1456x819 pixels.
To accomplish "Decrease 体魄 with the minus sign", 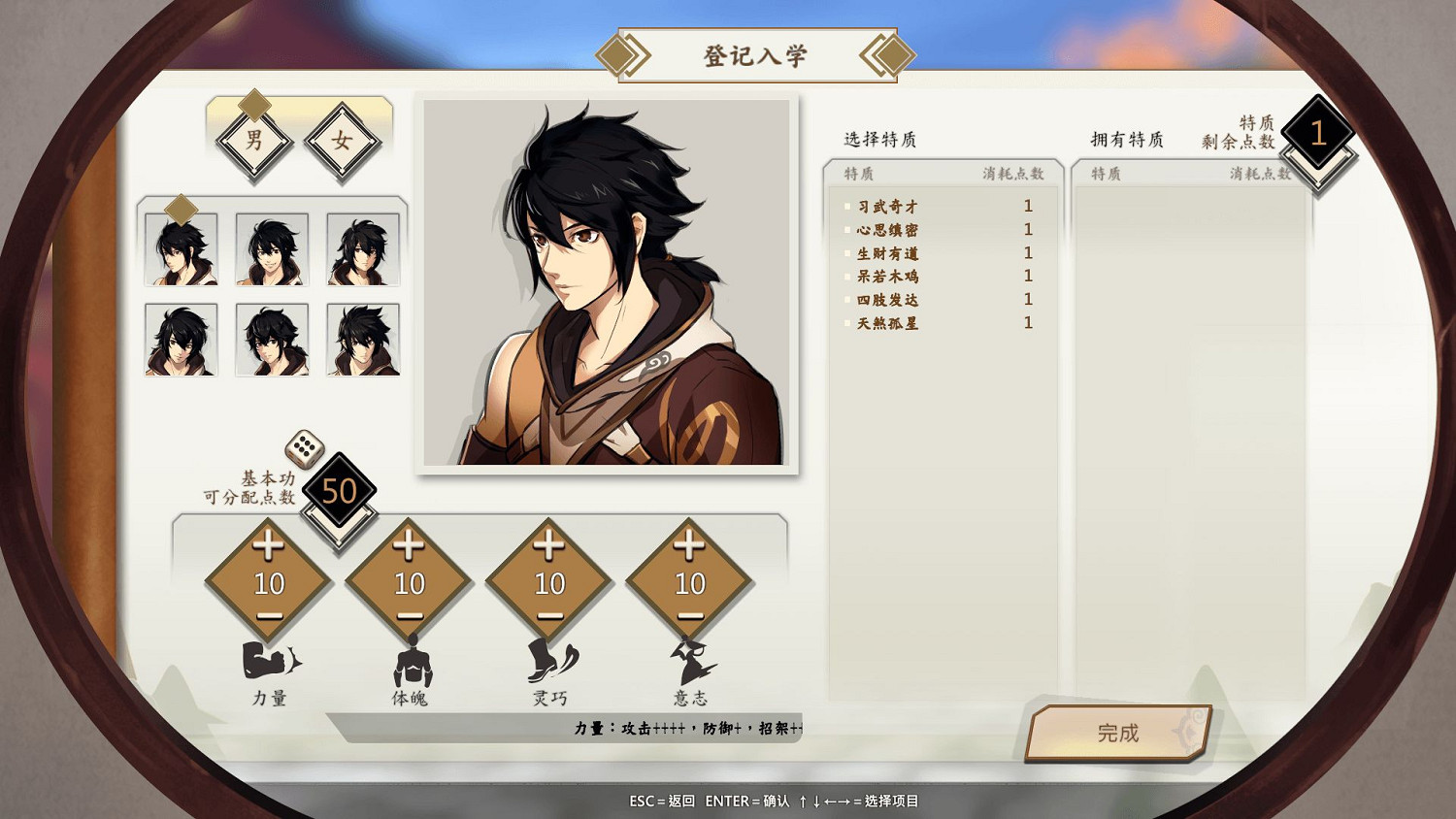I will click(410, 616).
